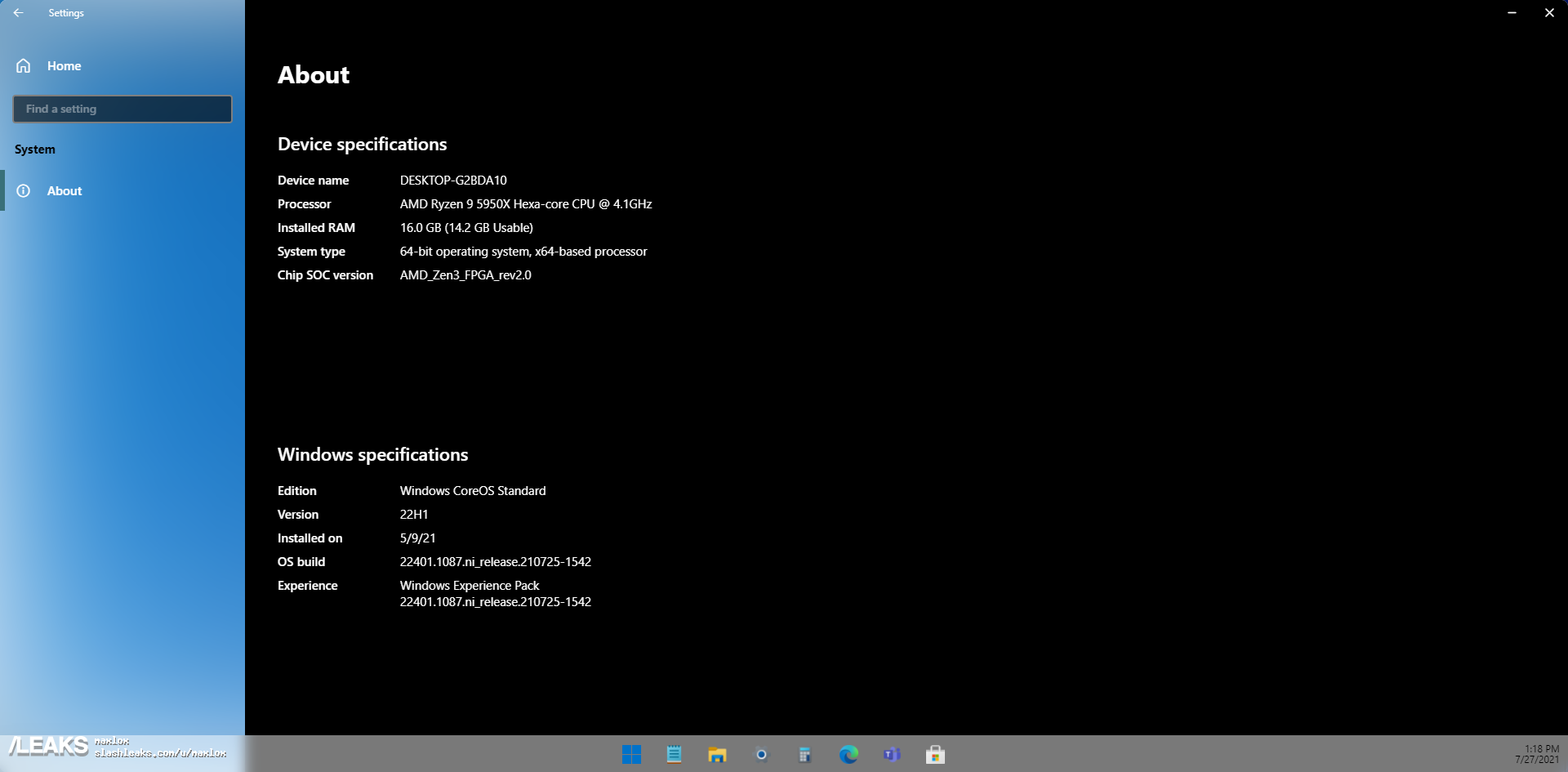Go to Settings Home
Viewport: 1568px width, 772px height.
[x=64, y=66]
